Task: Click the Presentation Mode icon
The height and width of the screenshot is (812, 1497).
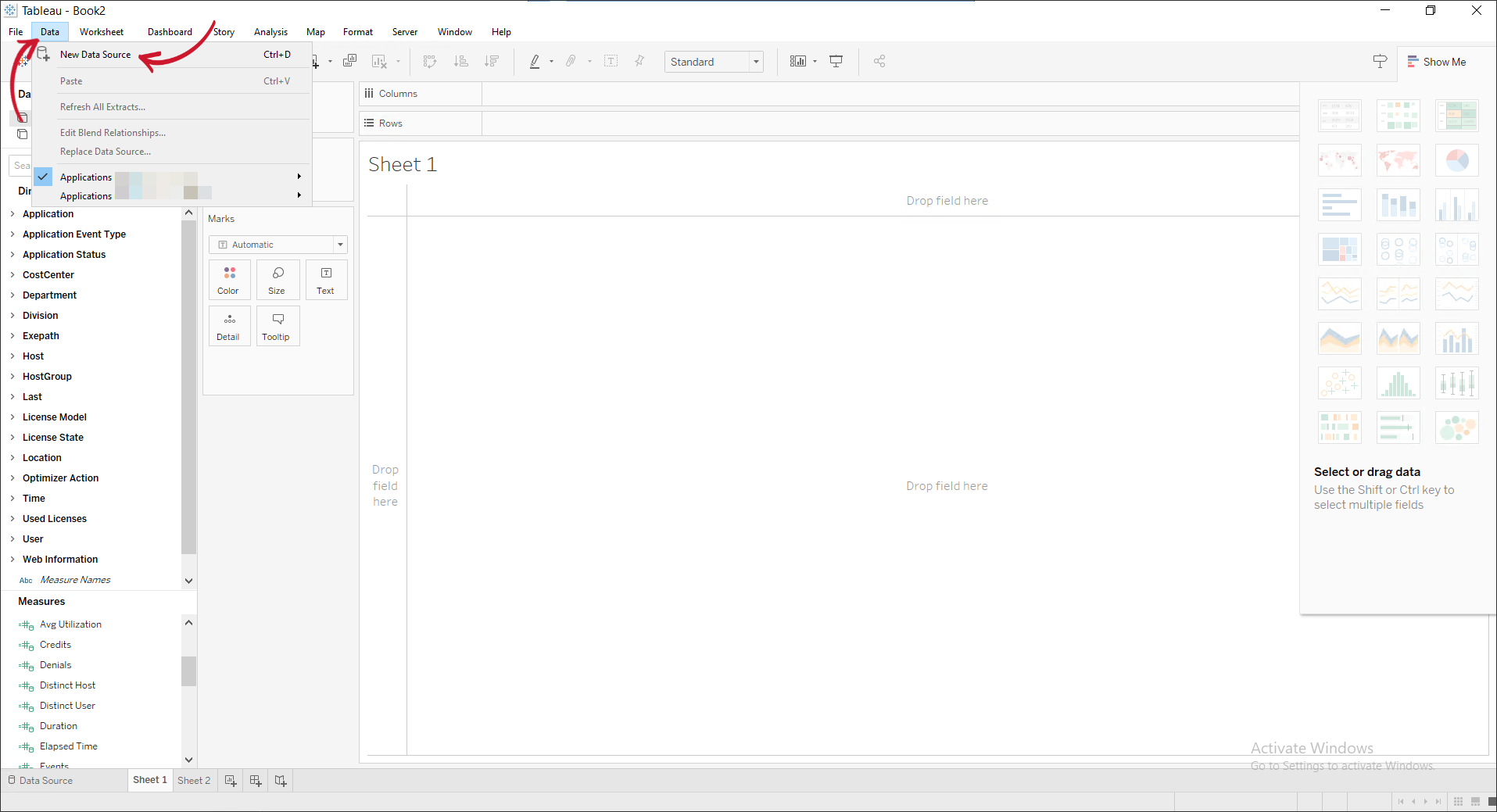Action: tap(836, 61)
